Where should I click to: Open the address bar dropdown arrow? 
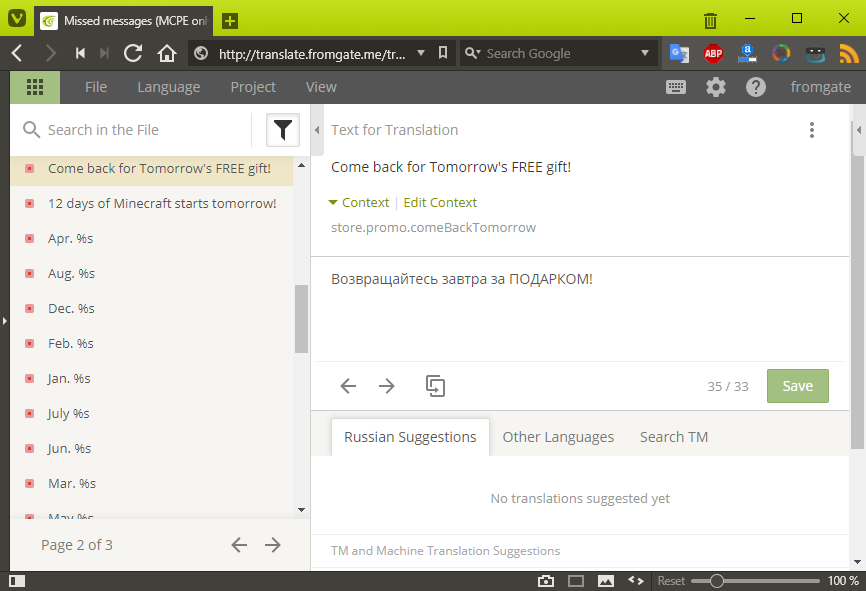(x=420, y=53)
